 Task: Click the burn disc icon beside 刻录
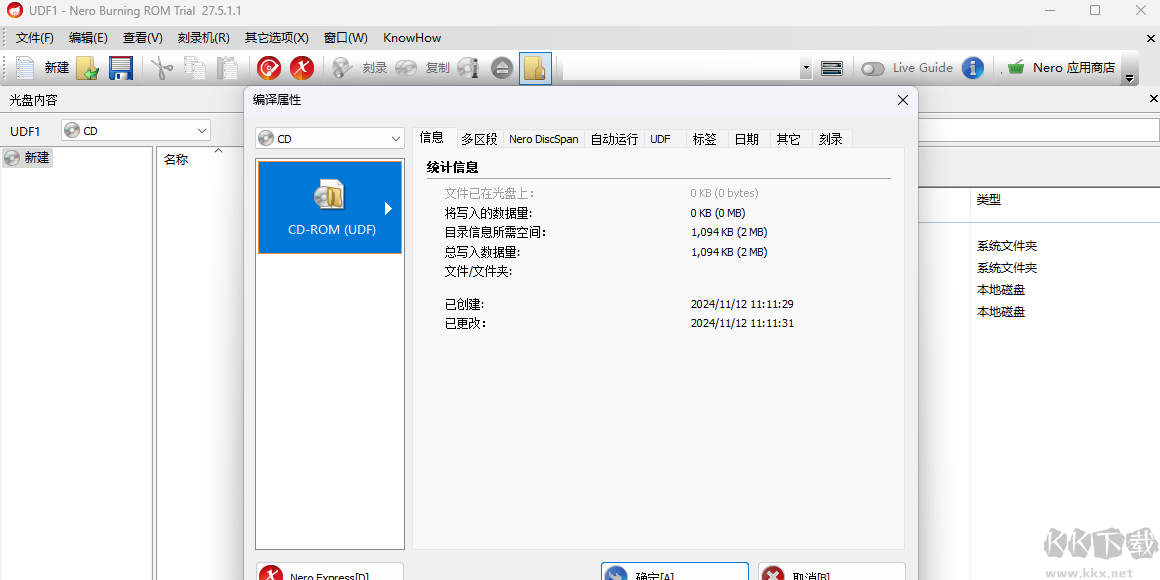coord(343,68)
